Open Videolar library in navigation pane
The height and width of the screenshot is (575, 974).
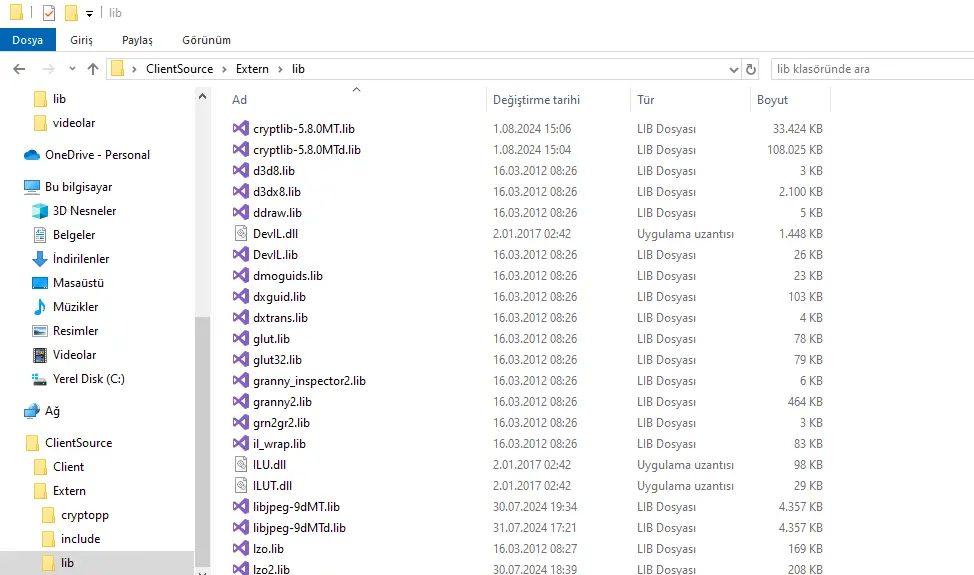click(x=75, y=355)
